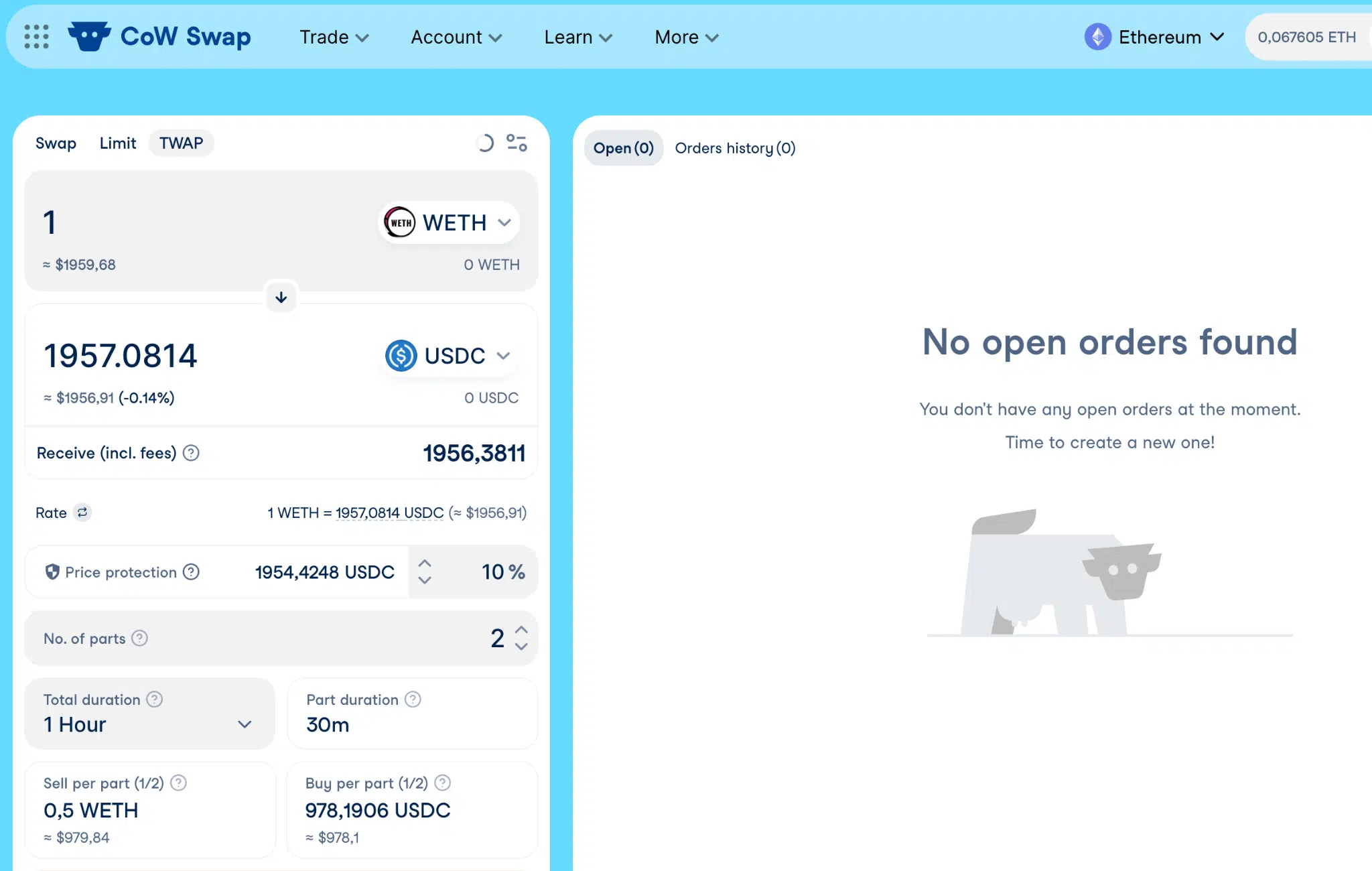This screenshot has height=871, width=1372.
Task: Open the Trade menu
Action: click(x=334, y=38)
